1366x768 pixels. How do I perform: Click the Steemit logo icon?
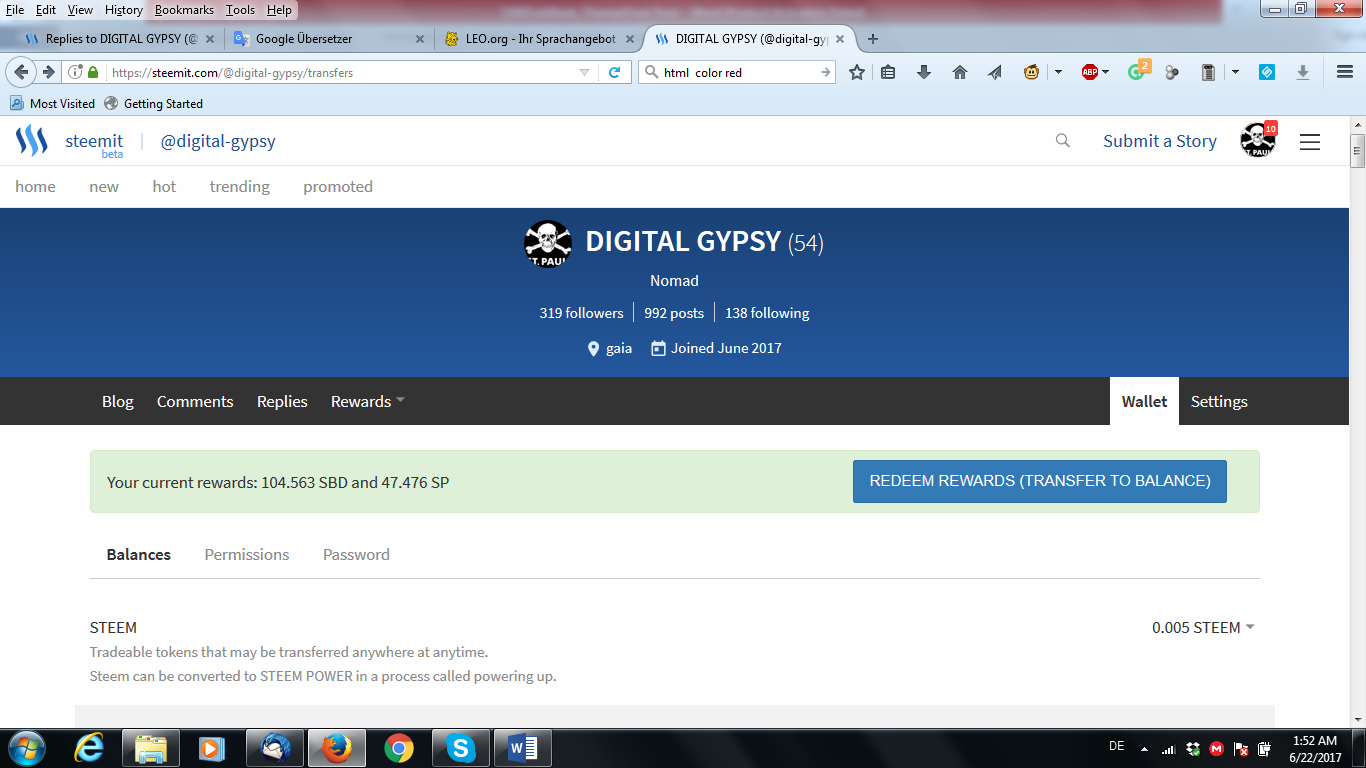pyautogui.click(x=32, y=141)
